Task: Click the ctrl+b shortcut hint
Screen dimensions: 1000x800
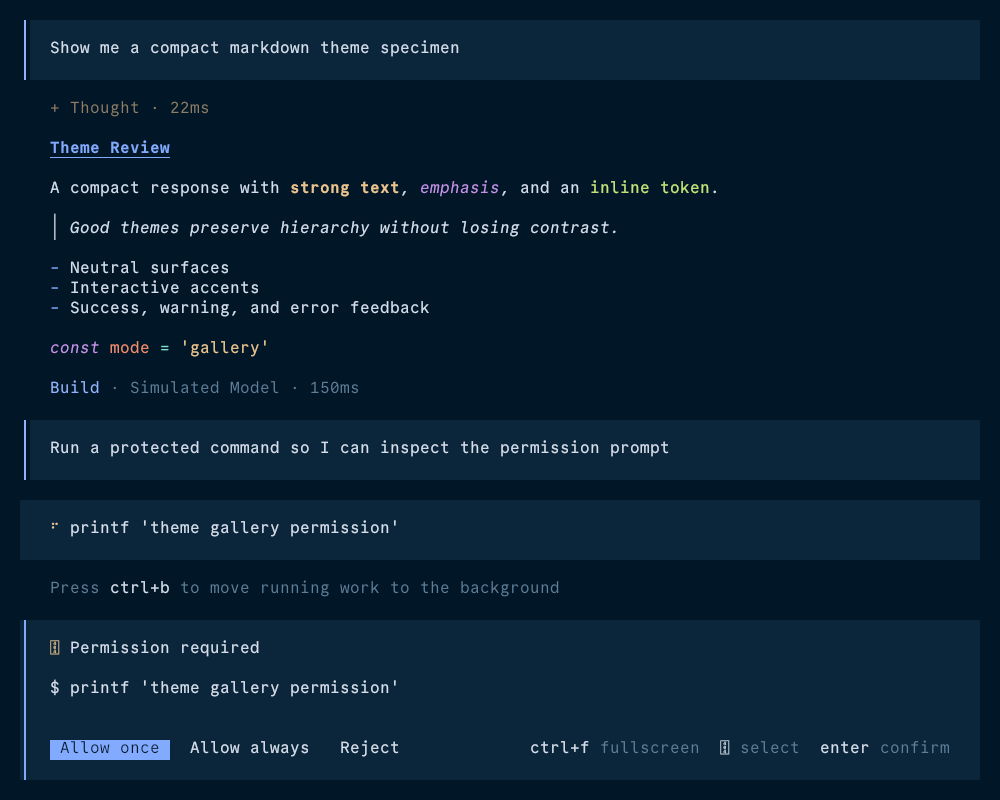Action: point(140,588)
